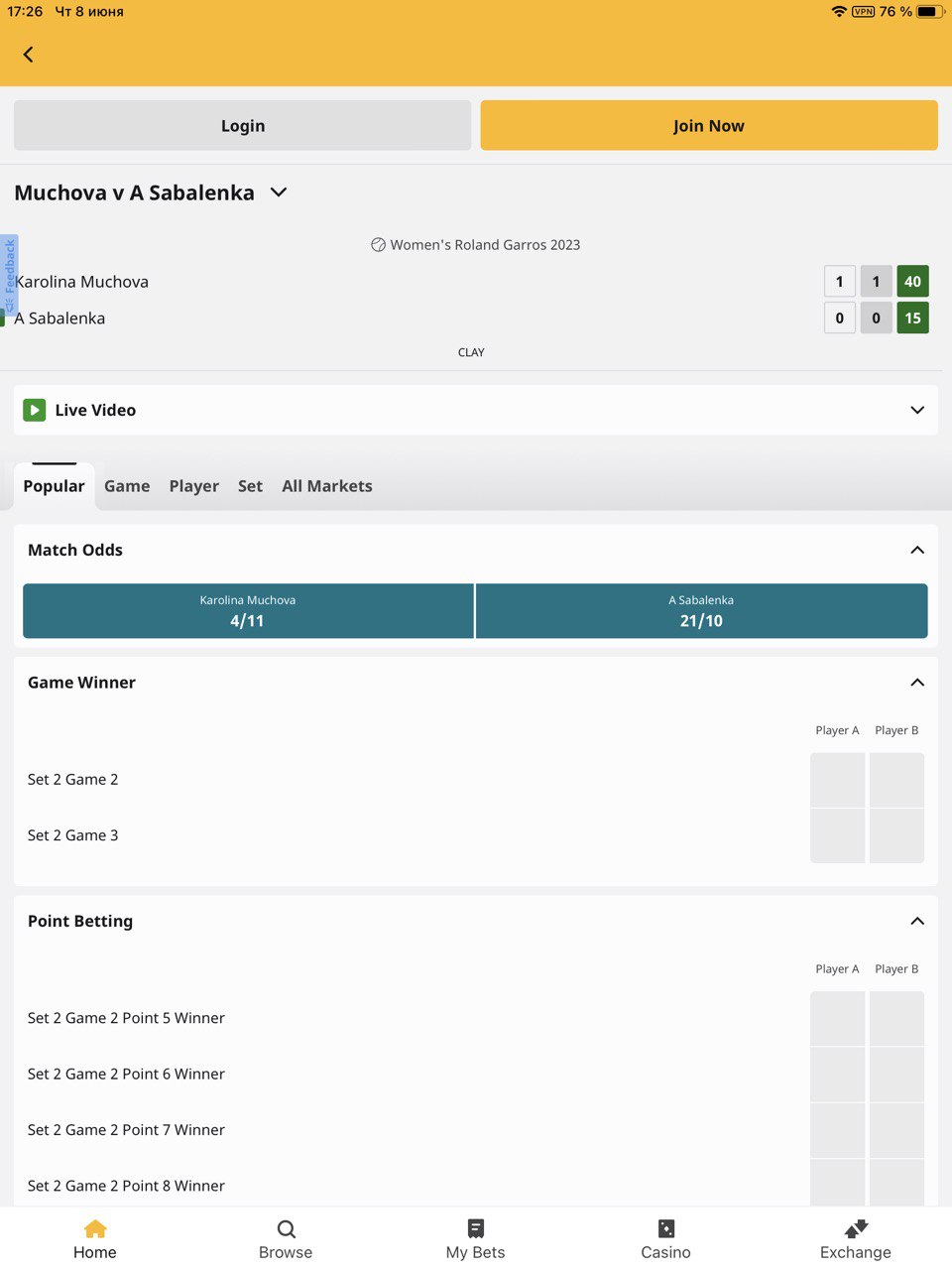This screenshot has height=1270, width=952.
Task: Select Player A for Point 7 Winner
Action: 838,1130
